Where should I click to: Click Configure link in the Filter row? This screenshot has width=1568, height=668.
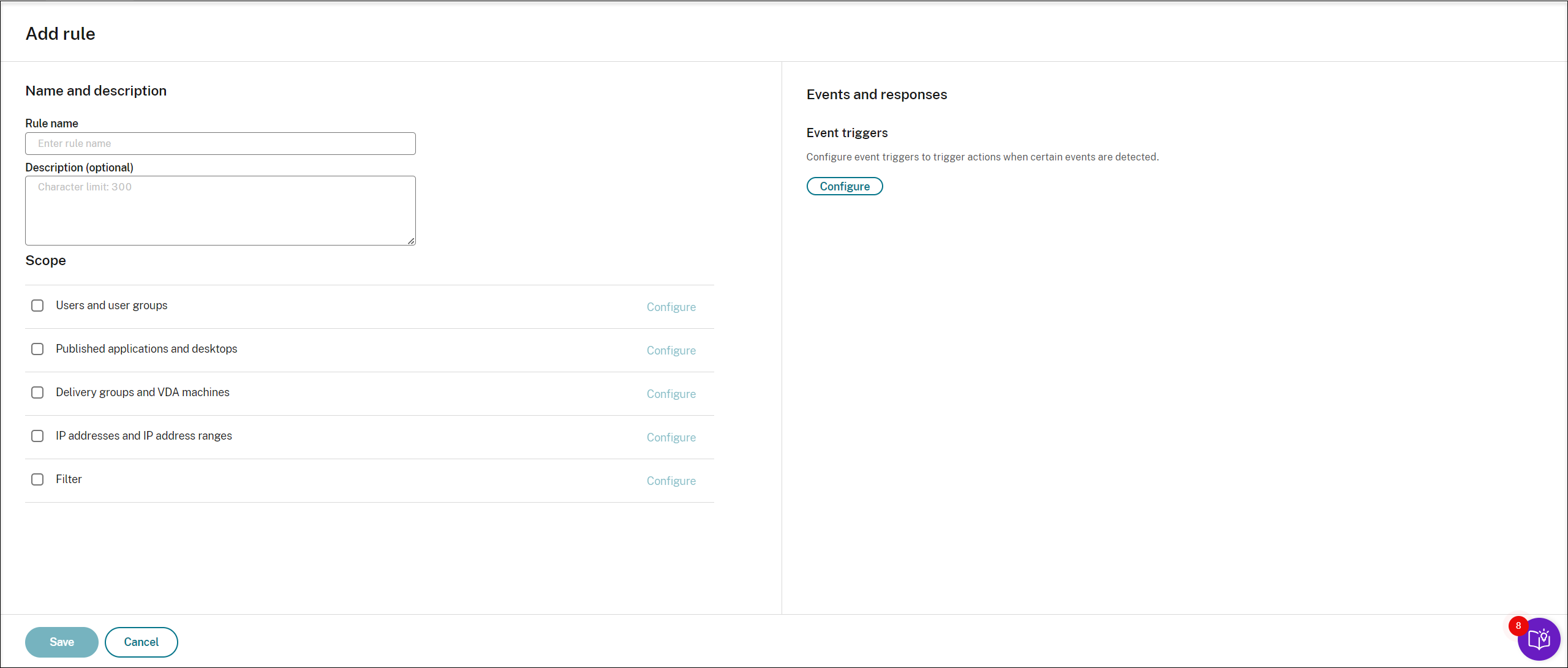(671, 481)
